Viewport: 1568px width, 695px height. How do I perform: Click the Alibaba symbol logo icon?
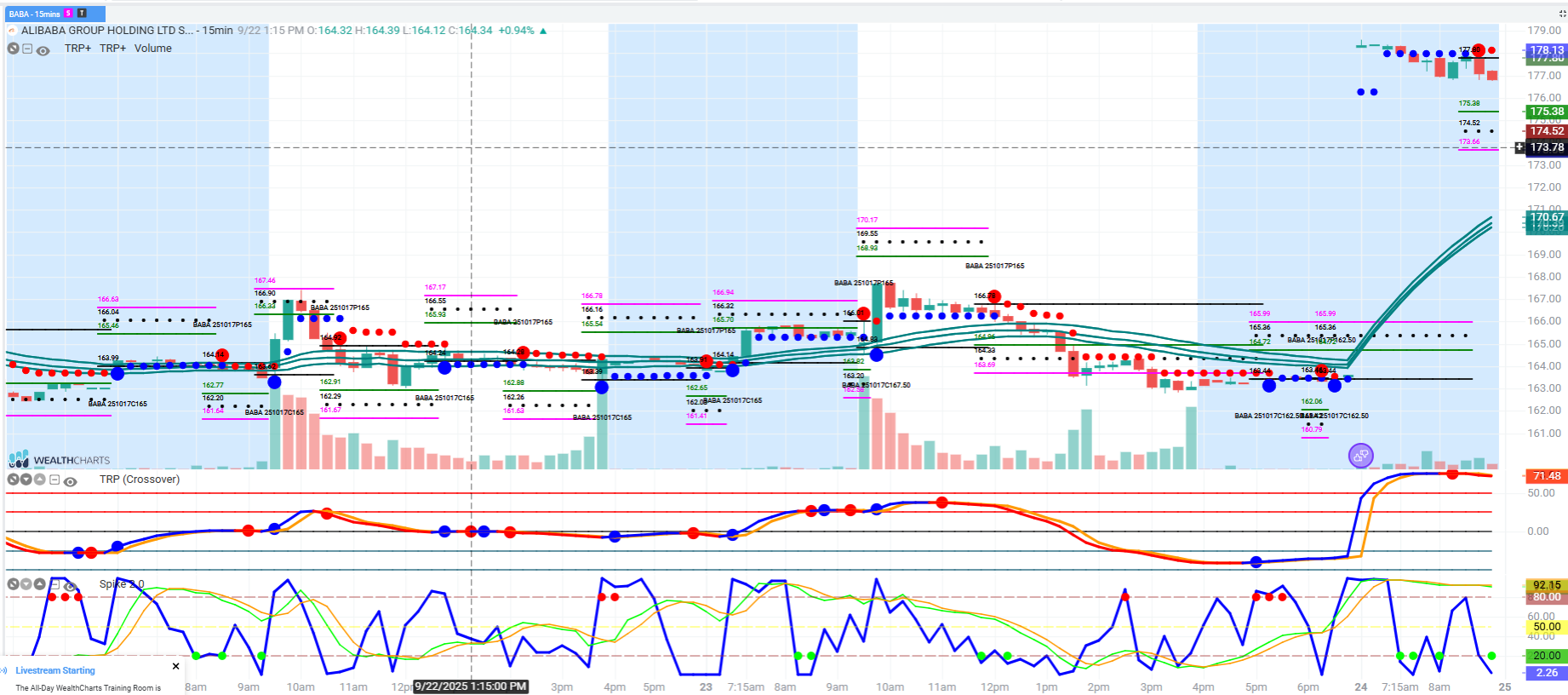pyautogui.click(x=12, y=31)
